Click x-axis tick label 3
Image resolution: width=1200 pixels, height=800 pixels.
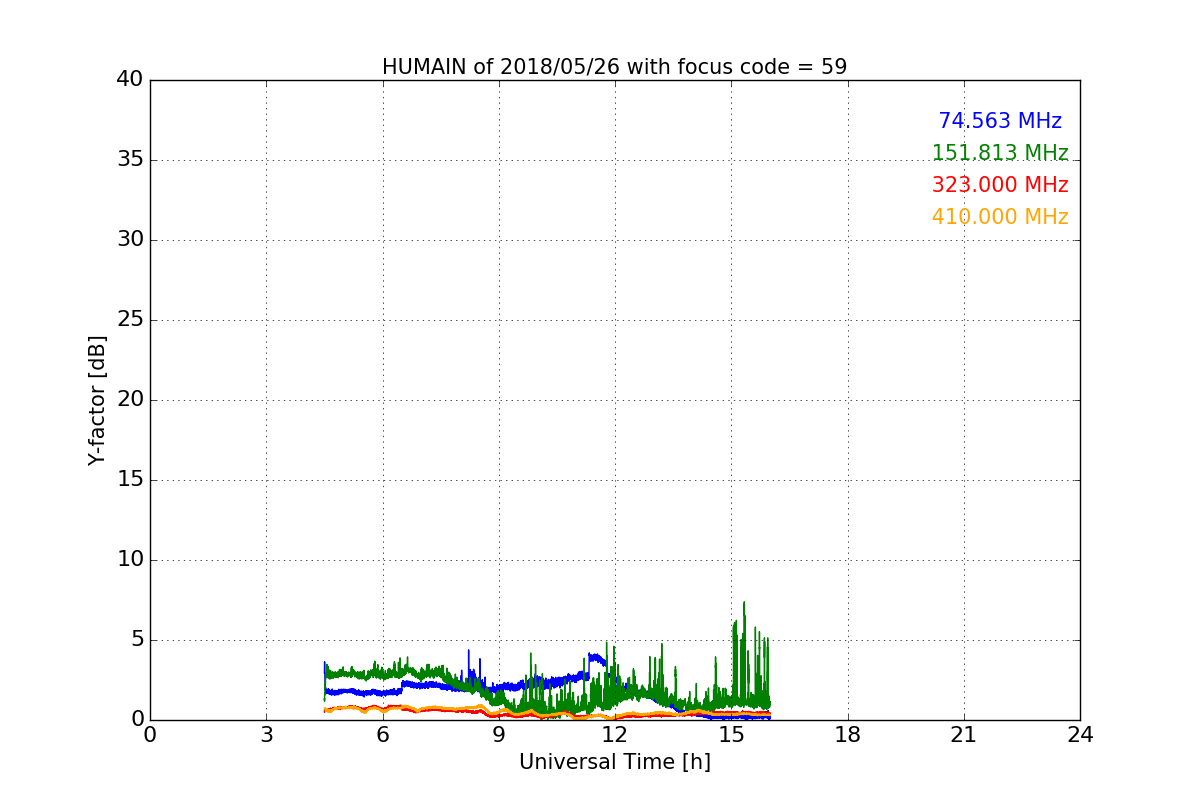(x=266, y=735)
